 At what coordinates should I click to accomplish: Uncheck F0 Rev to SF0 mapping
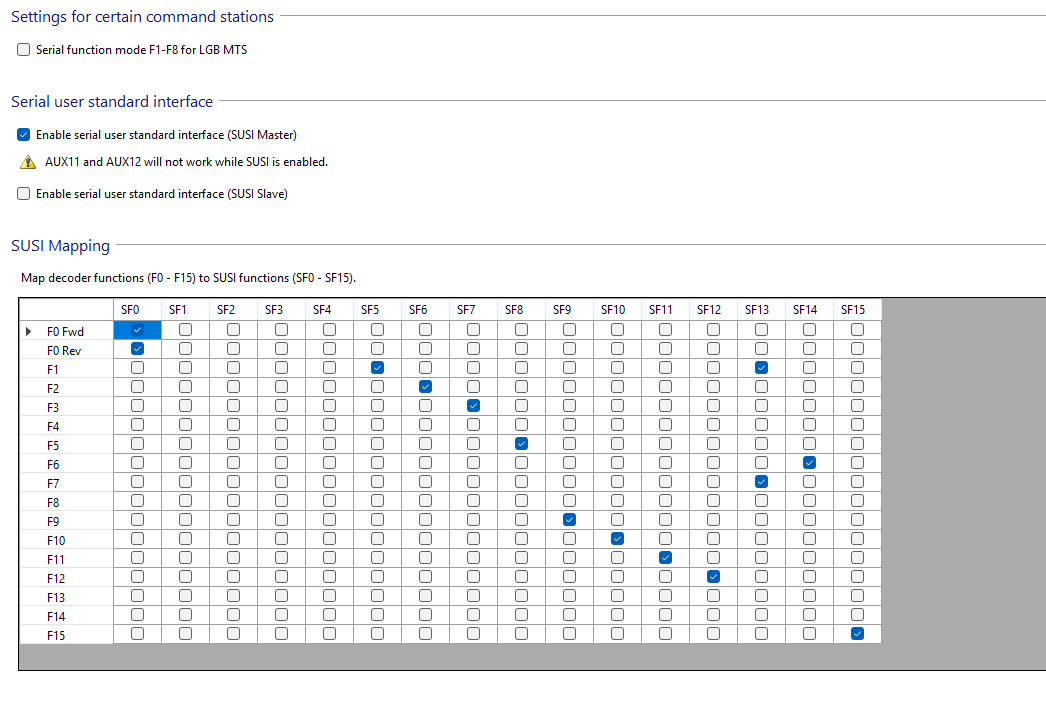[x=137, y=349]
